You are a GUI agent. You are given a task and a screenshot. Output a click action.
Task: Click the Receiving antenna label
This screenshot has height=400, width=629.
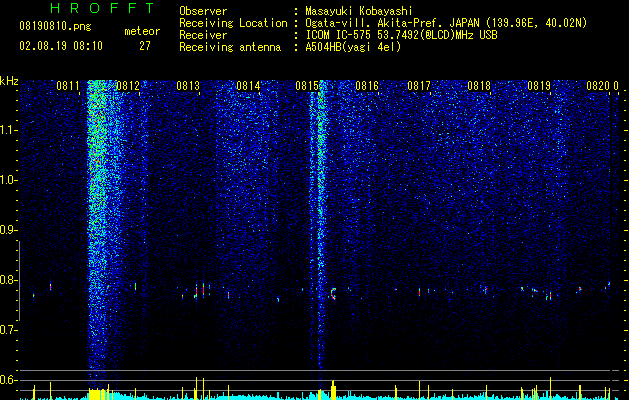click(230, 47)
